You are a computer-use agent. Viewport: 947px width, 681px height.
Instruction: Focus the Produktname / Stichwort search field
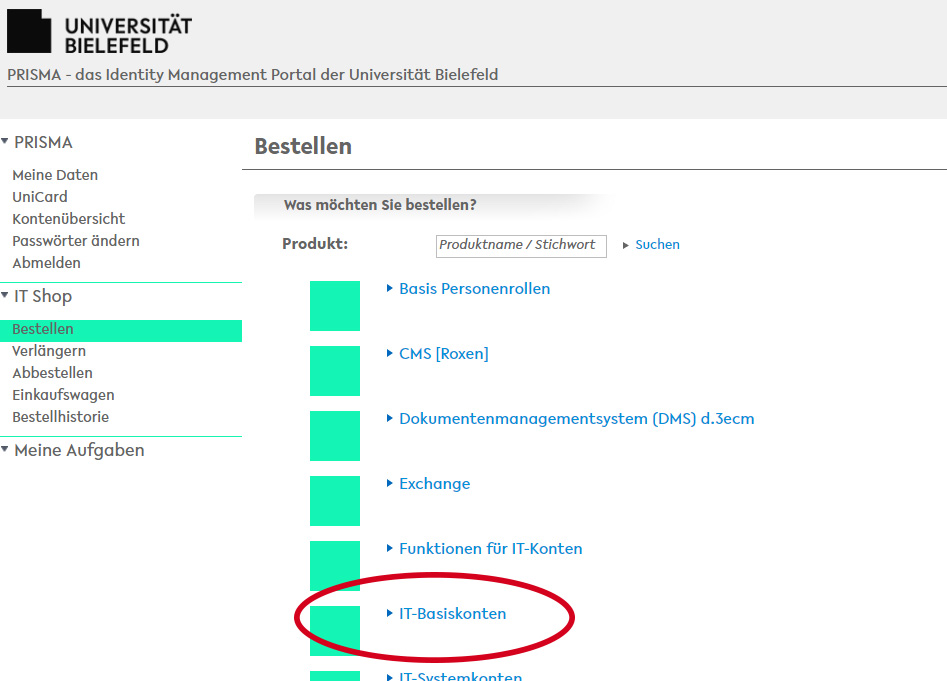521,245
